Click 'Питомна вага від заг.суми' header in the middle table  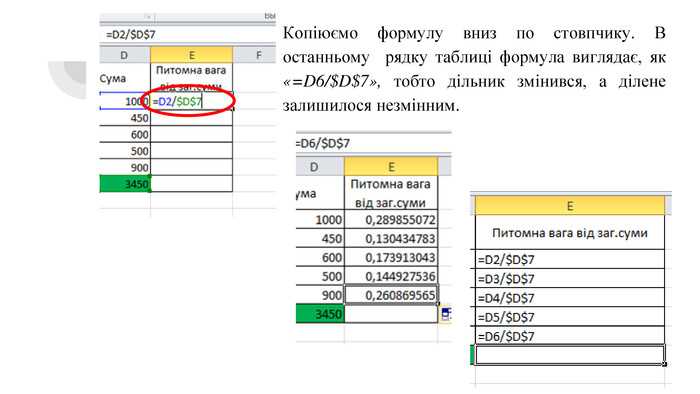(391, 193)
